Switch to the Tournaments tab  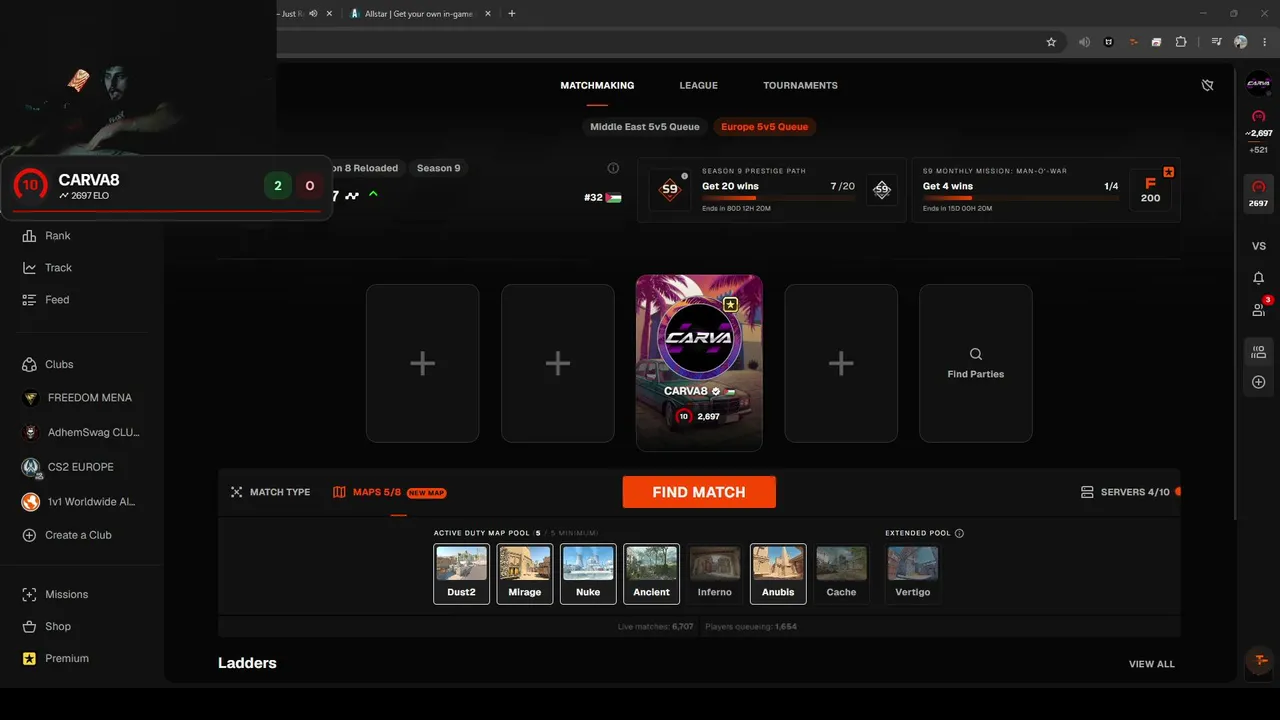[x=800, y=85]
